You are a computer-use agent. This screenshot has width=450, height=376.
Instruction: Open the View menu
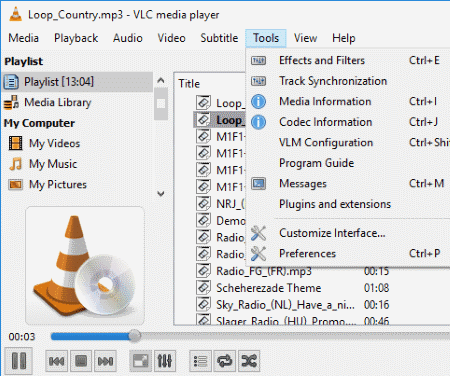[305, 38]
